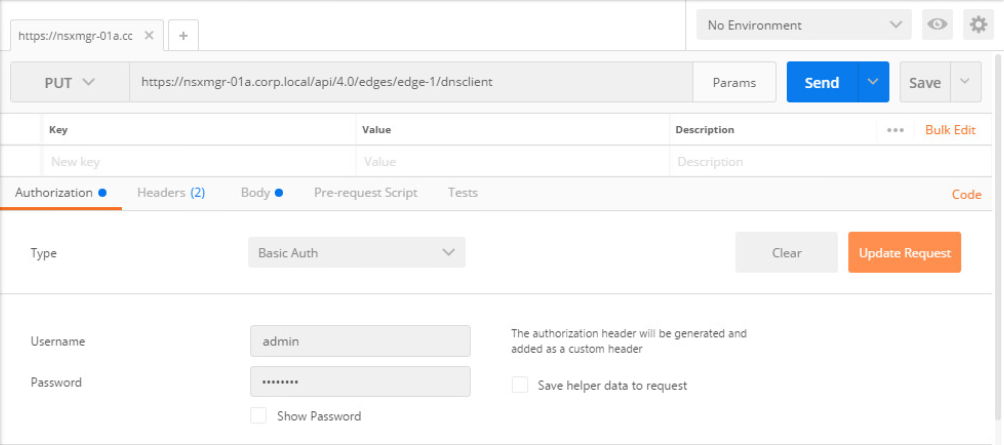This screenshot has width=1004, height=445.
Task: Change the PUT HTTP method dropdown
Action: 70,82
